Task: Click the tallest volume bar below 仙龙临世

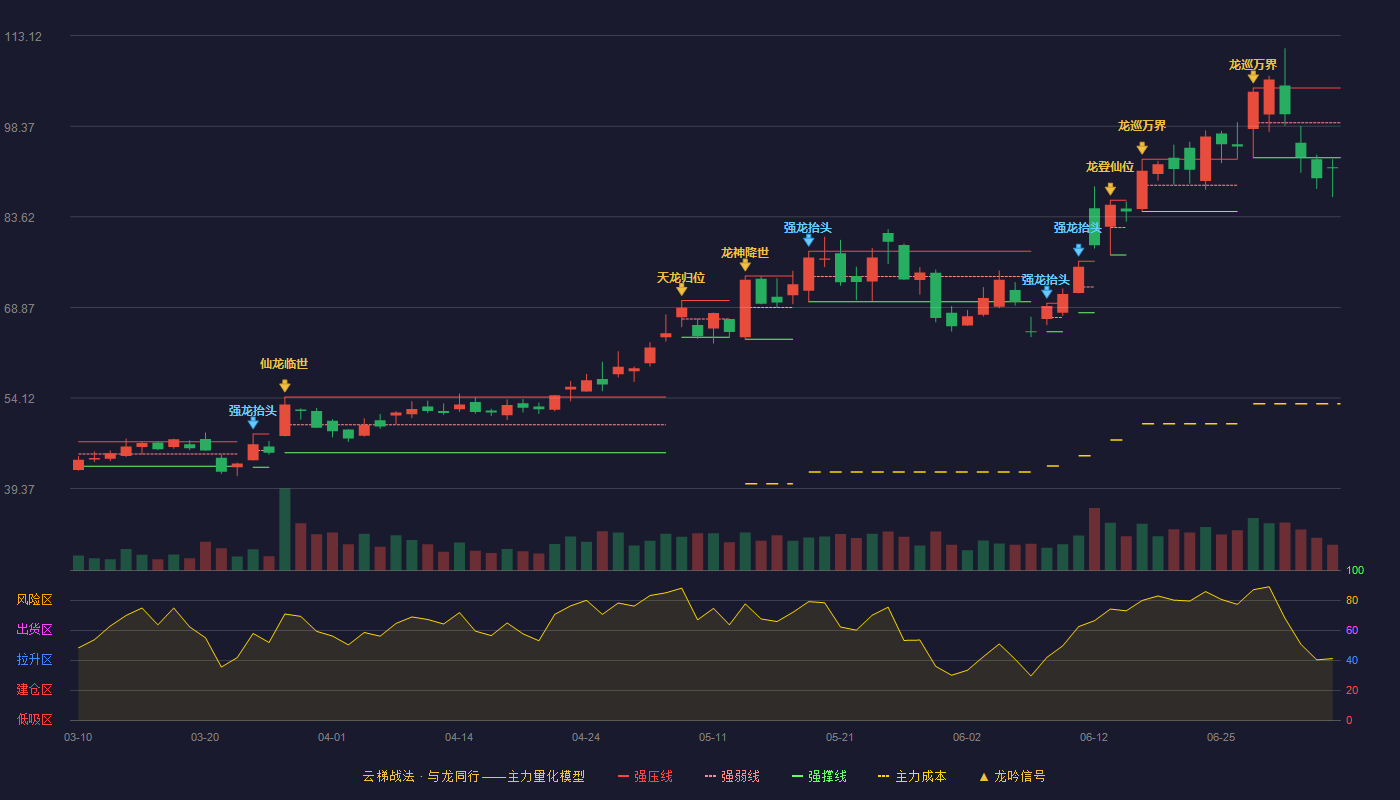Action: 285,529
